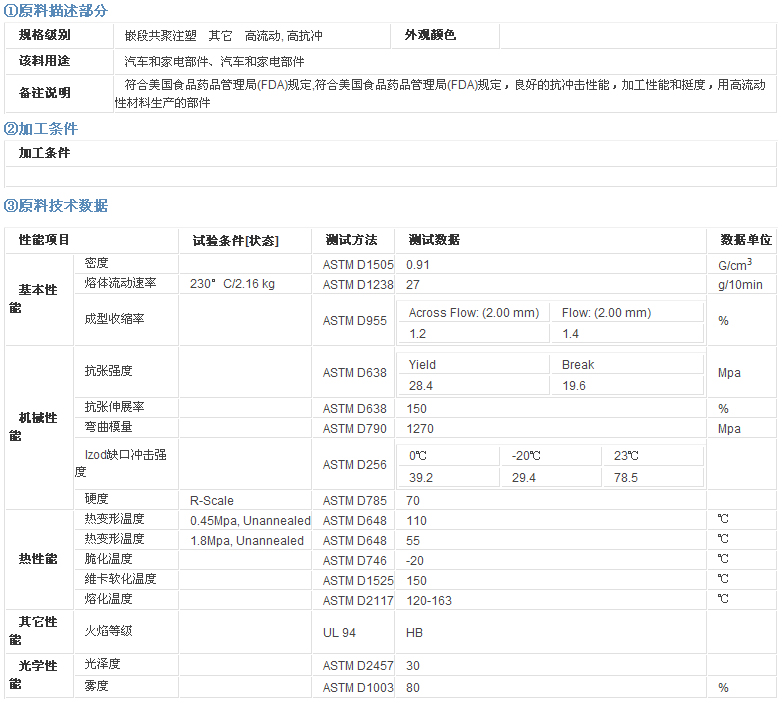Click the Izod缺口冲击强度 row label

pos(121,463)
